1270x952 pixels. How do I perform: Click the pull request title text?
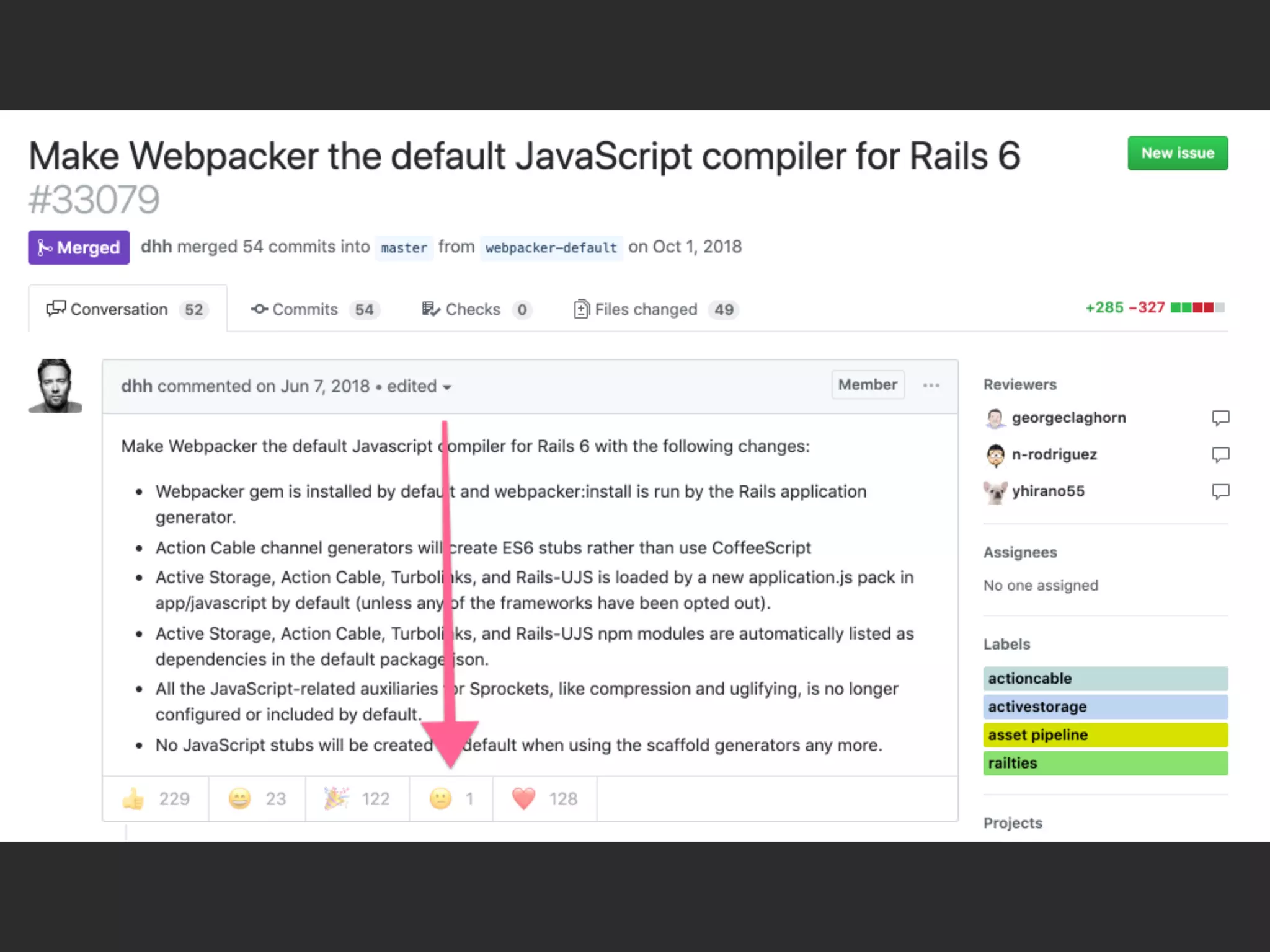[x=525, y=156]
